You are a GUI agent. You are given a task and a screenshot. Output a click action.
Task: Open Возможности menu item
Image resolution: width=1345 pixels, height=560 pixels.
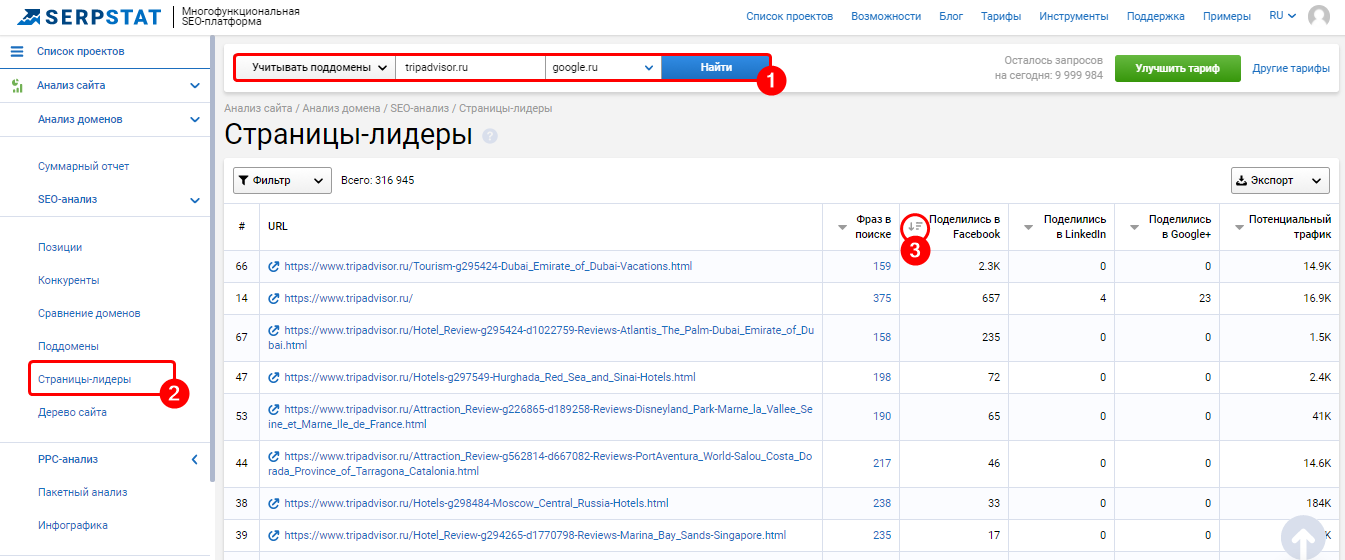tap(886, 16)
